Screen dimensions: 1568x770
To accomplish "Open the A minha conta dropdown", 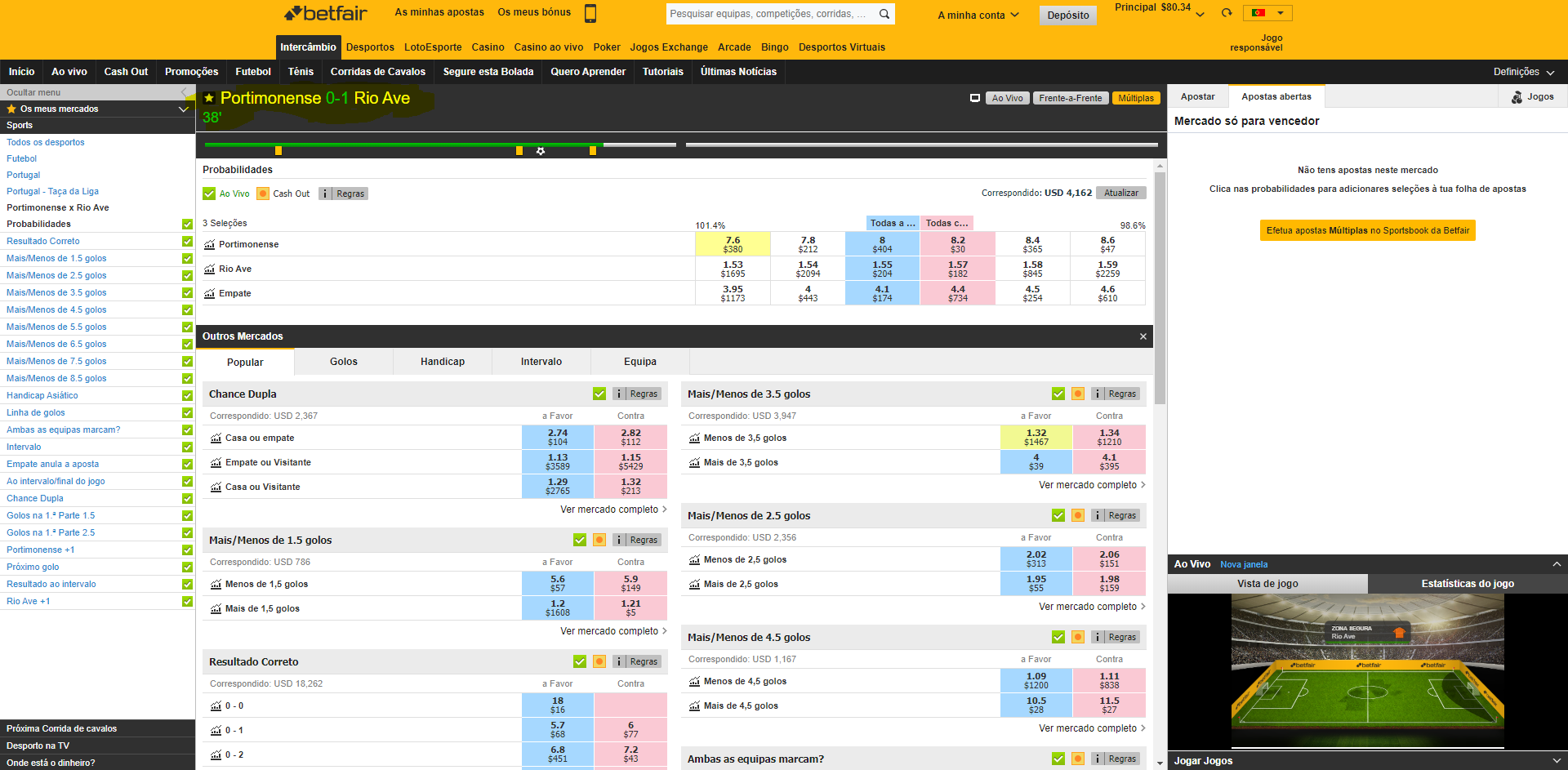I will coord(978,15).
